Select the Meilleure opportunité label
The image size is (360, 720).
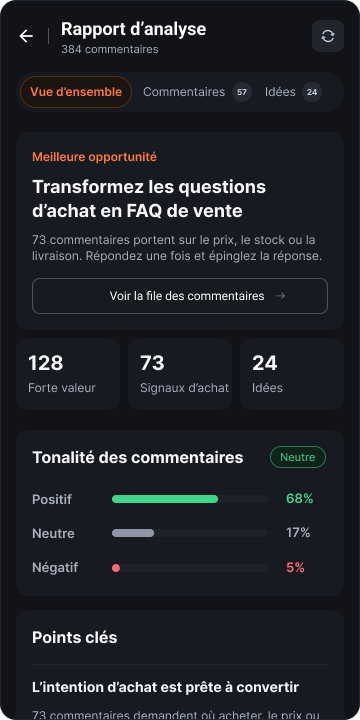[x=95, y=157]
